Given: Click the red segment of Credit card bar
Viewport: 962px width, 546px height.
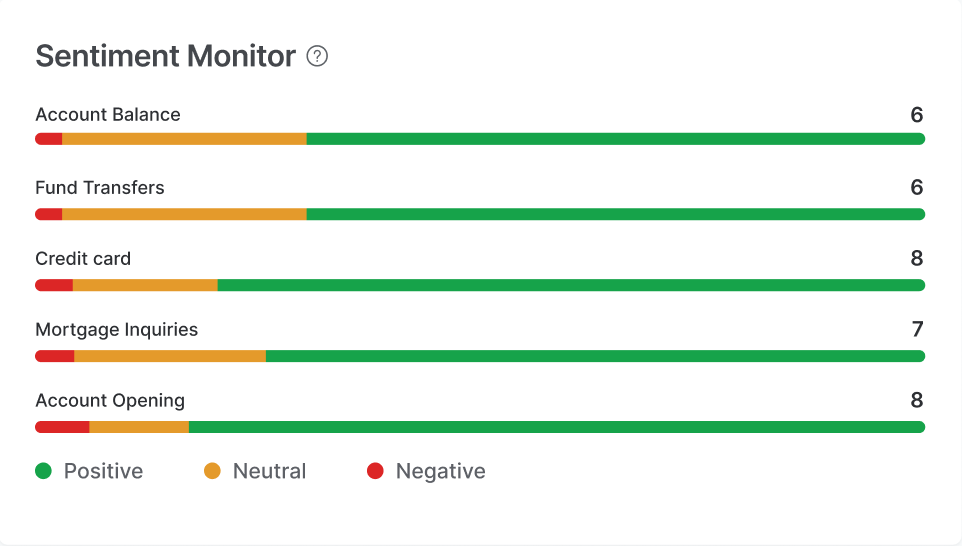Looking at the screenshot, I should 54,285.
